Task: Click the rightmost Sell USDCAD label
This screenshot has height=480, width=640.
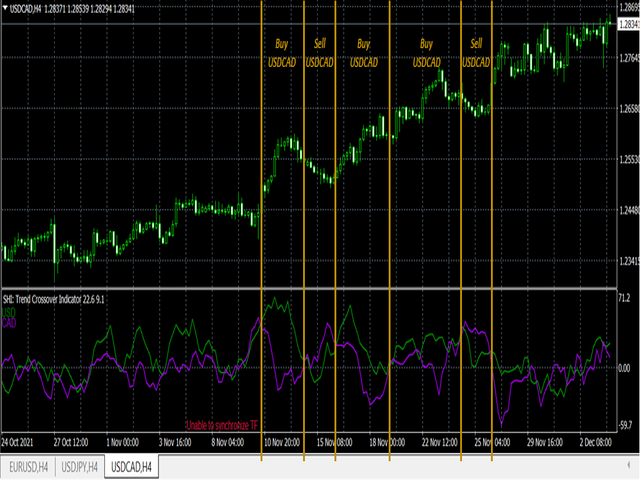Action: (476, 53)
